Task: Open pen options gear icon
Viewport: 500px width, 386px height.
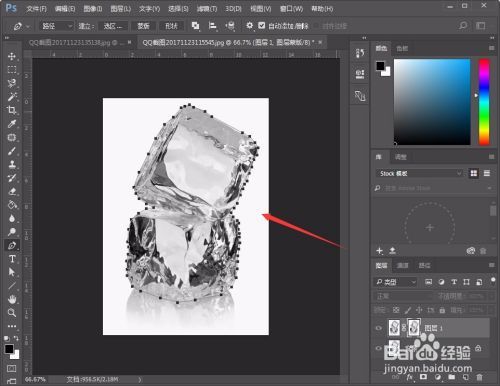Action: coord(249,26)
